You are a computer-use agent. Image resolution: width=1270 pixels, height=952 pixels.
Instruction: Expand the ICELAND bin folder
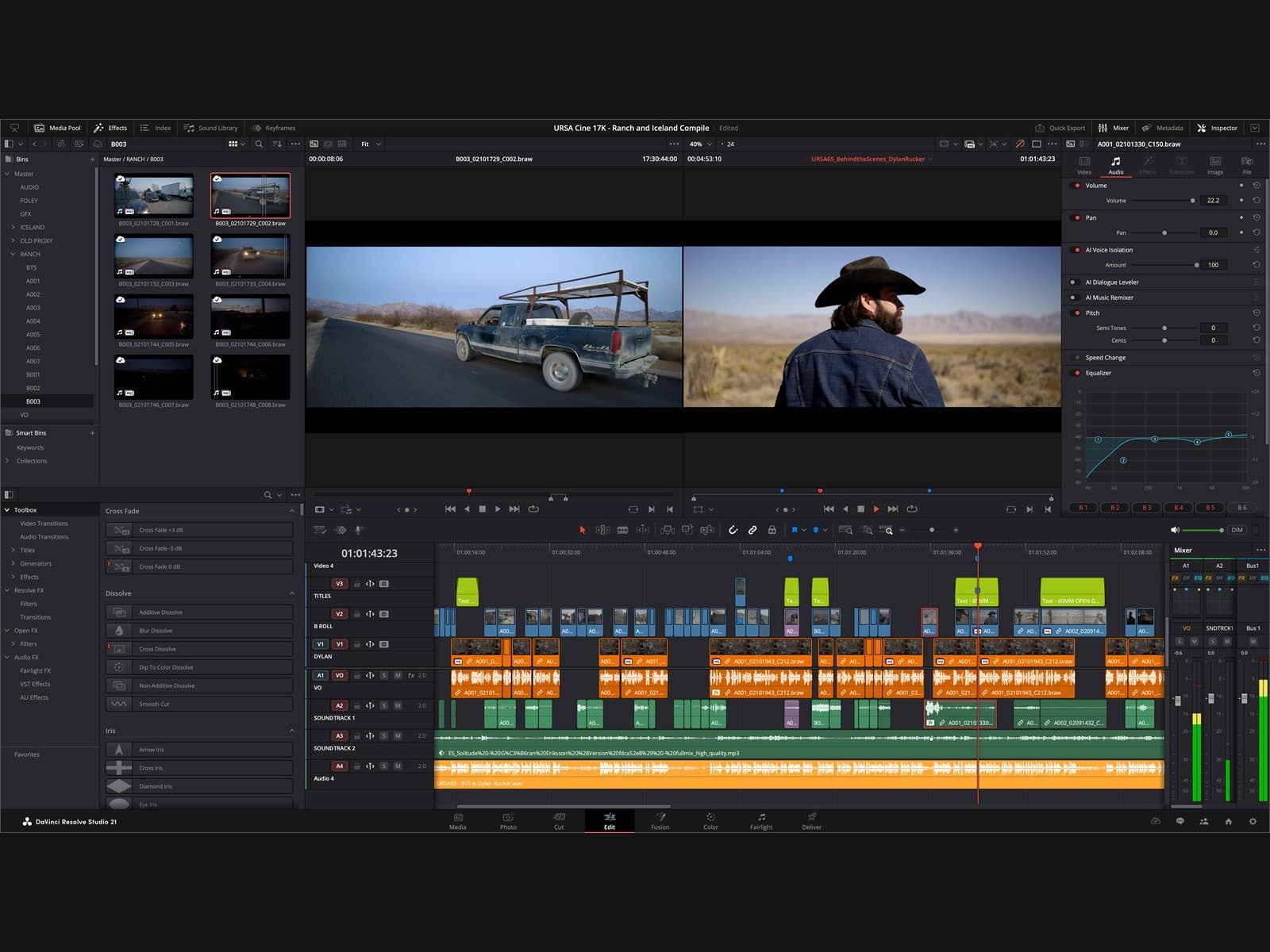coord(13,227)
